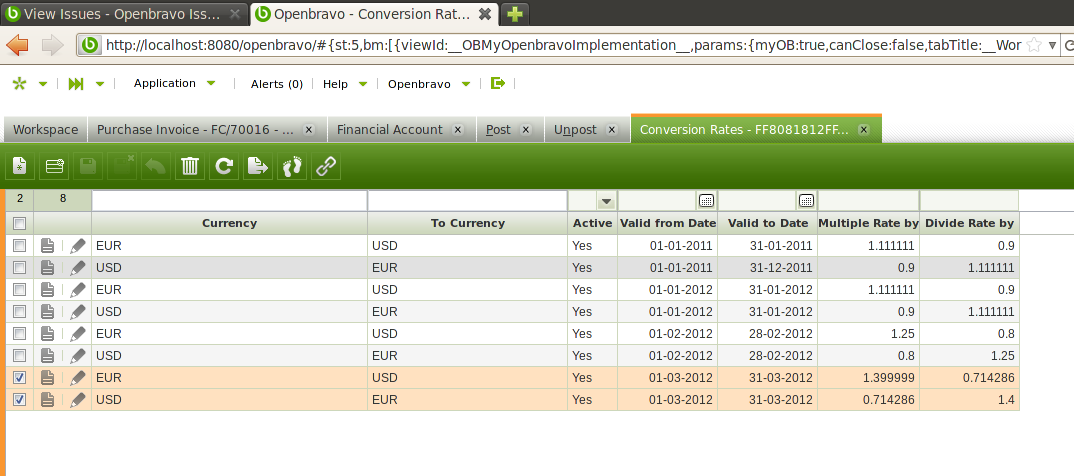Check the EUR row dated 01-01-2012
This screenshot has height=476, width=1074.
[x=20, y=290]
